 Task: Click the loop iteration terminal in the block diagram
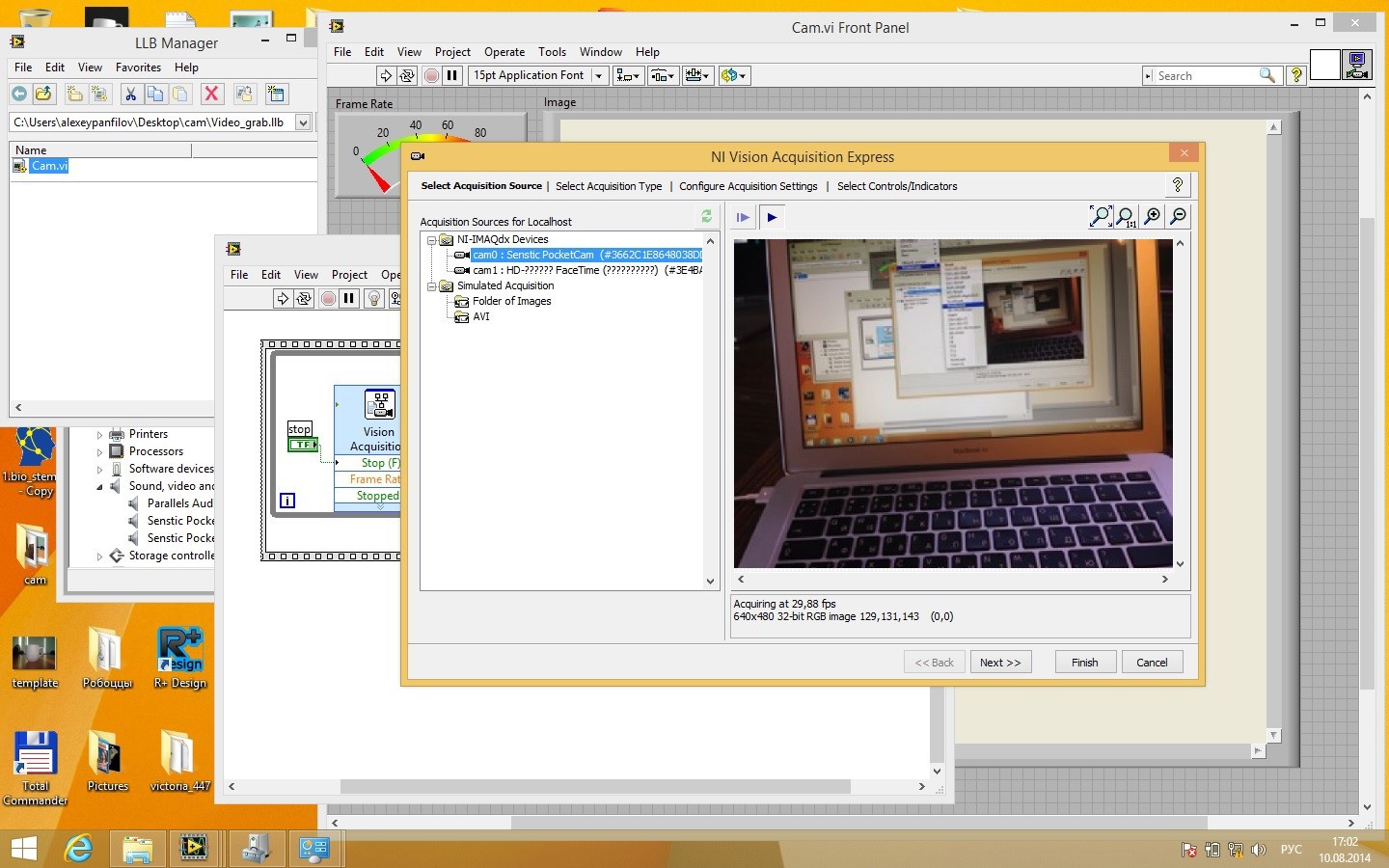pos(286,501)
